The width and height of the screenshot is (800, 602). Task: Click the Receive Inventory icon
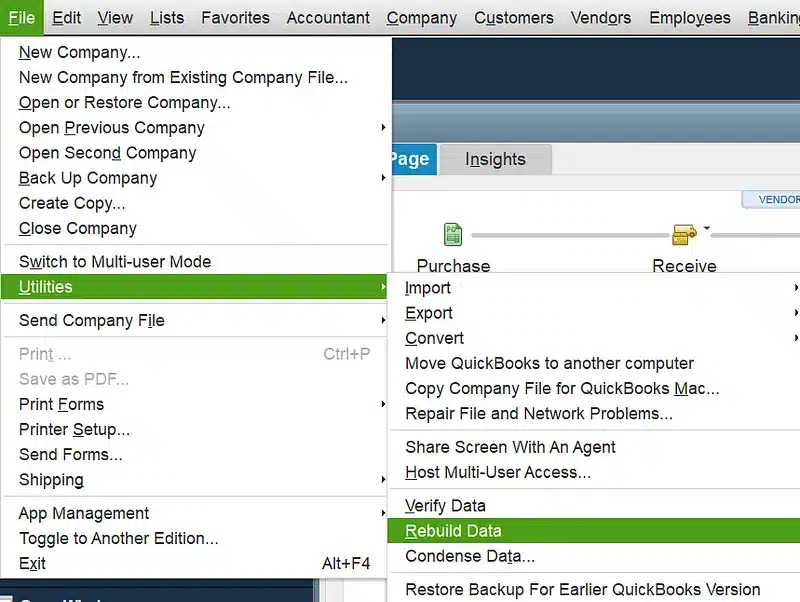684,235
